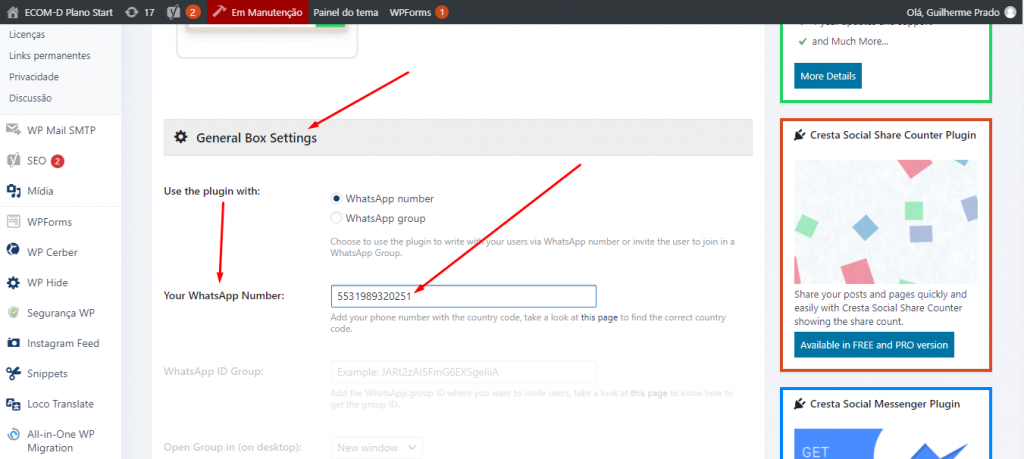1024x459 pixels.
Task: Click the Loco Translate icon
Action: click(x=14, y=404)
